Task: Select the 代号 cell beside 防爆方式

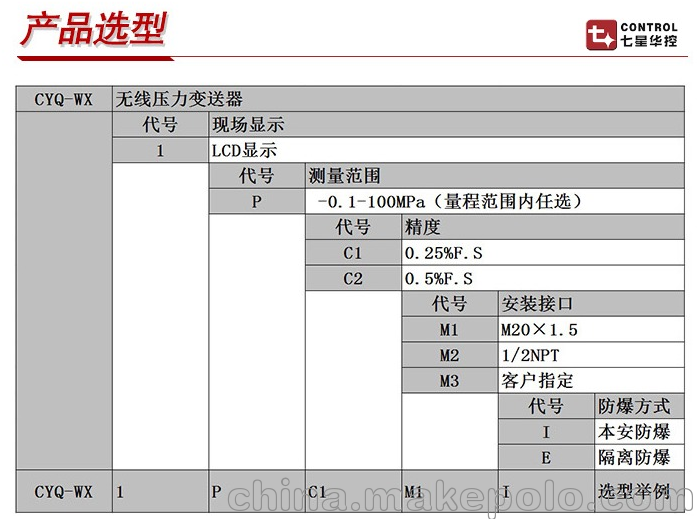Action: [x=546, y=406]
